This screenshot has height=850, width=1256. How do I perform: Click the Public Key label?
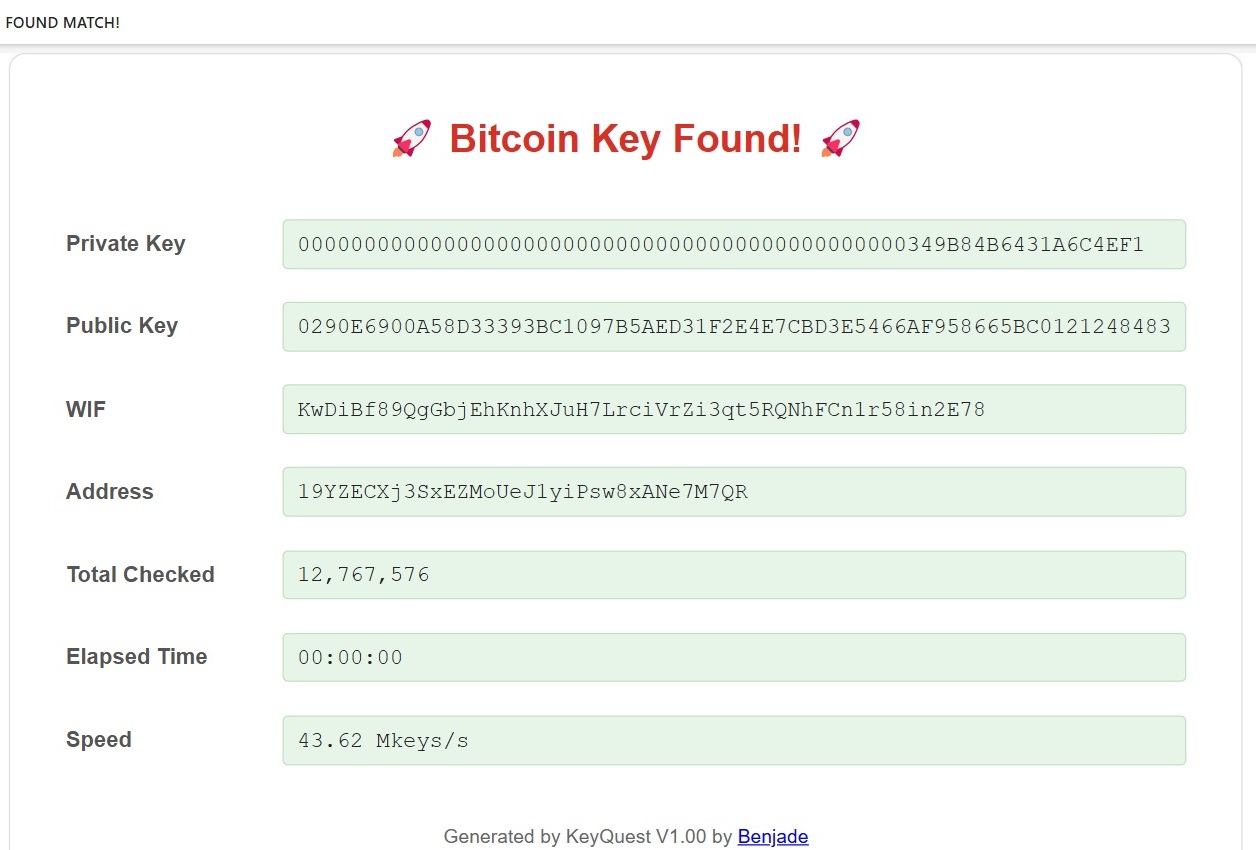(x=121, y=325)
